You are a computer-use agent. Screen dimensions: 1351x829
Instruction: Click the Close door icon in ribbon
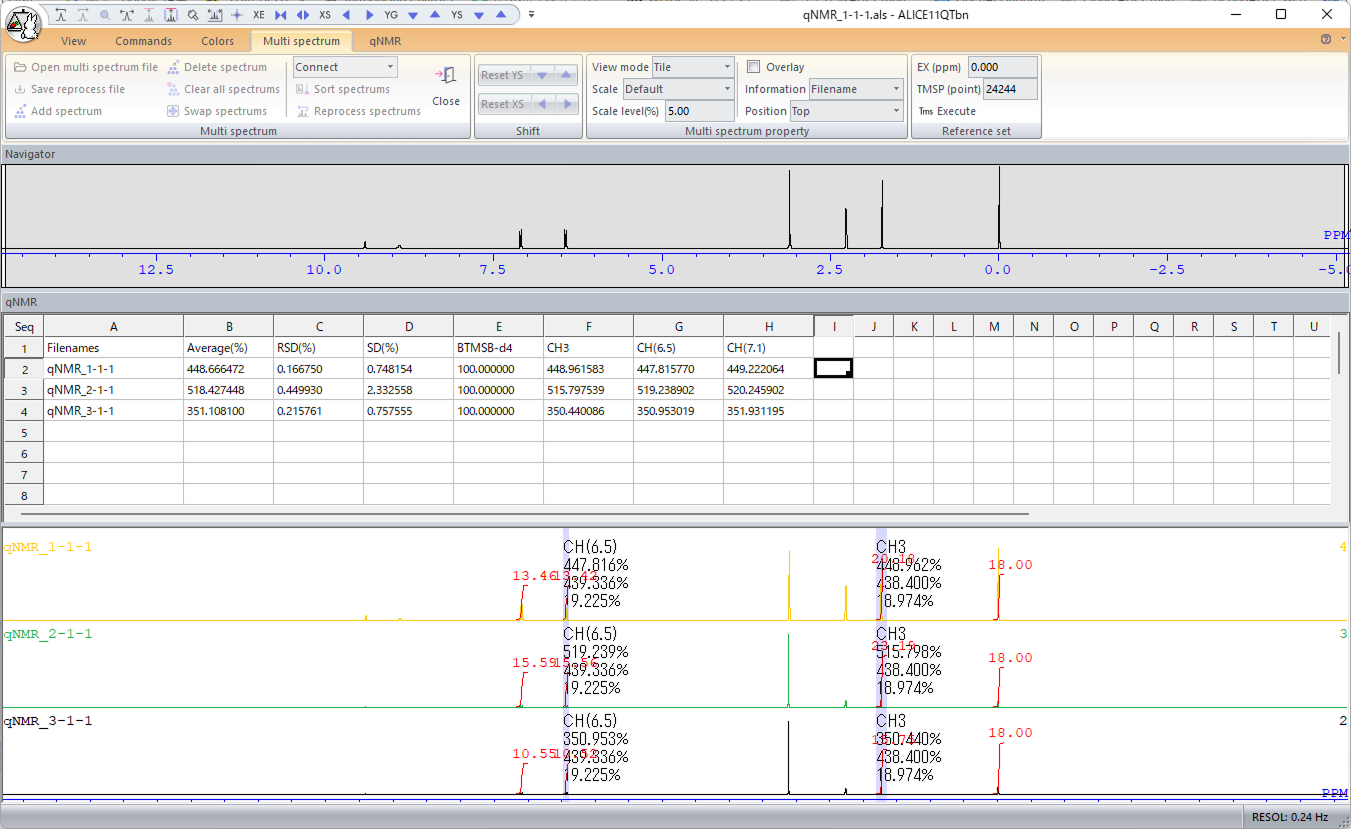[x=446, y=77]
